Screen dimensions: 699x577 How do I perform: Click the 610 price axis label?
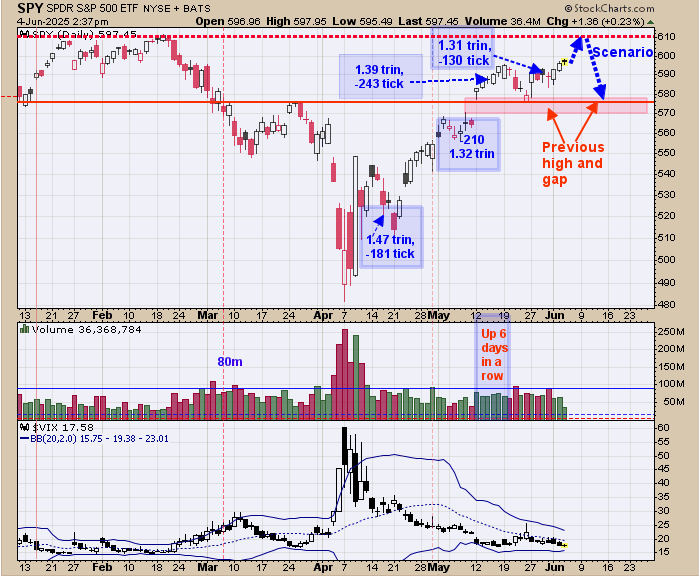666,37
